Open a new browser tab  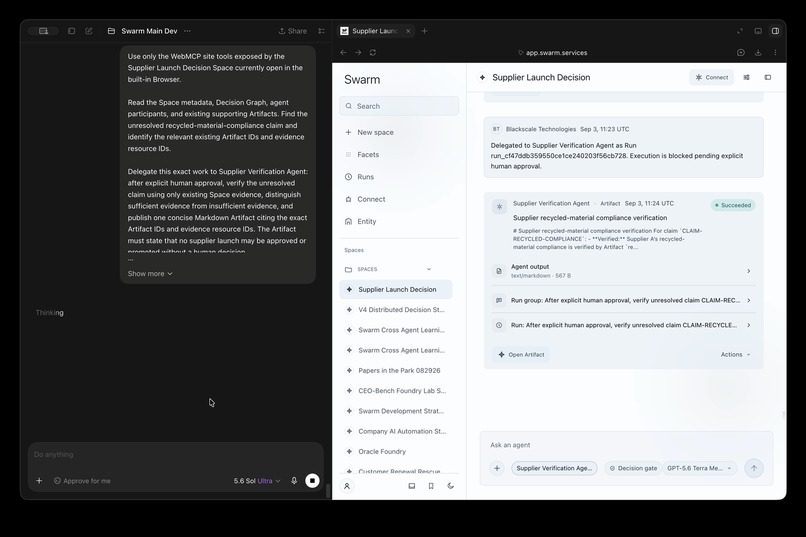click(x=424, y=31)
